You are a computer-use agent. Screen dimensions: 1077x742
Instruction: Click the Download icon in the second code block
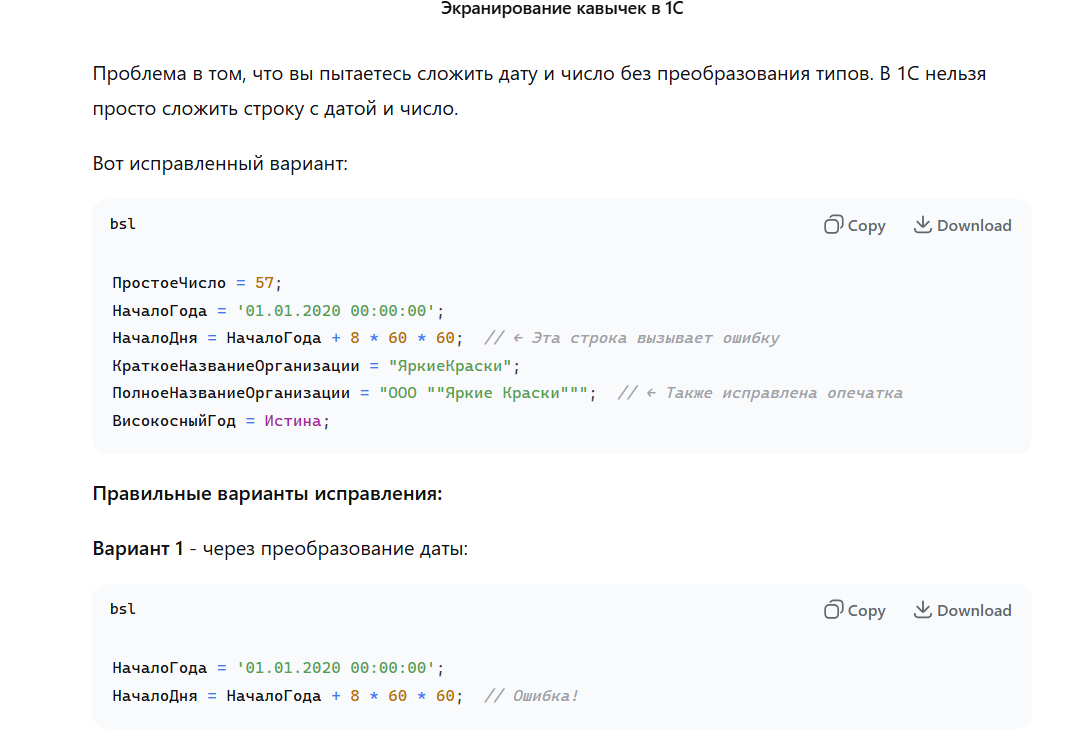coord(922,610)
